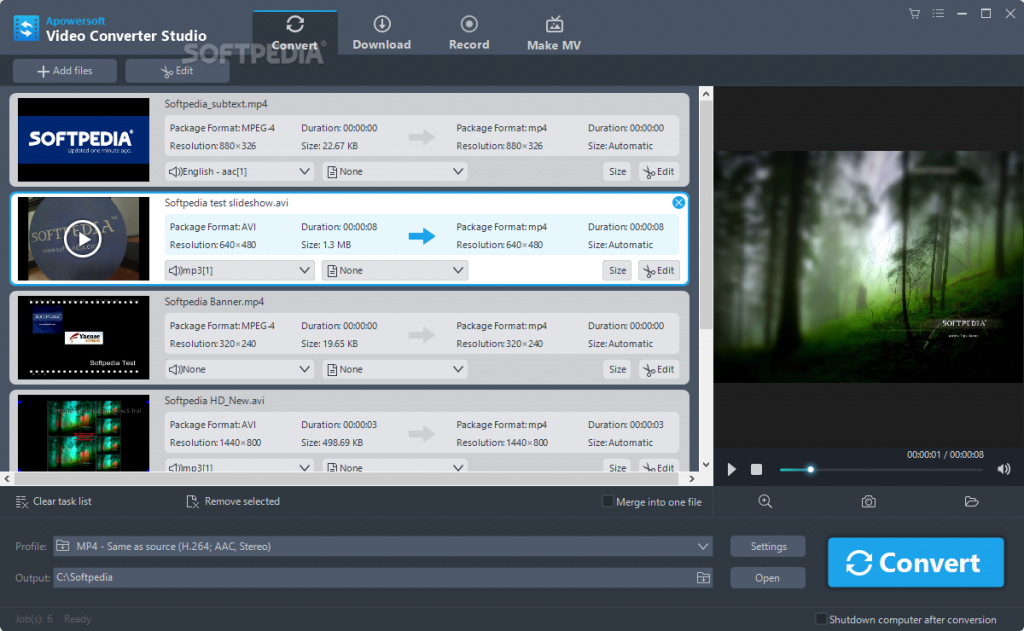Open the main menu list icon top right

(x=937, y=13)
